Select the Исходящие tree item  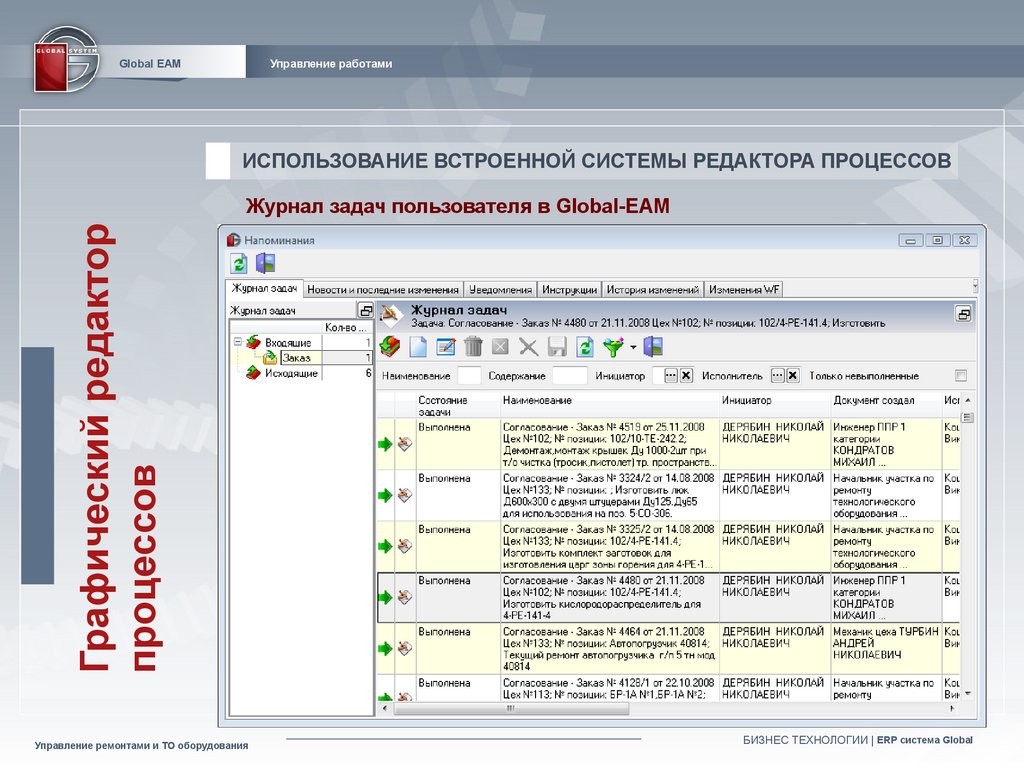coord(291,373)
